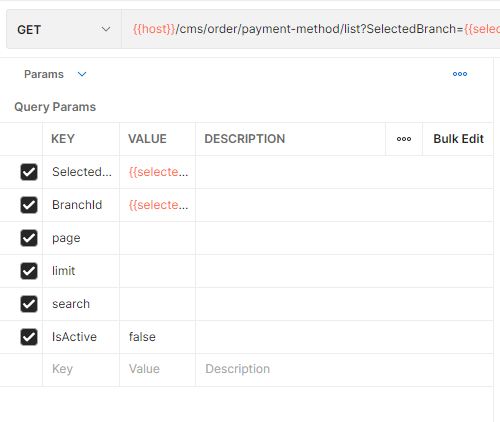Open column options dots beside Bulk Edit
Image resolution: width=500 pixels, height=422 pixels.
[x=404, y=139]
